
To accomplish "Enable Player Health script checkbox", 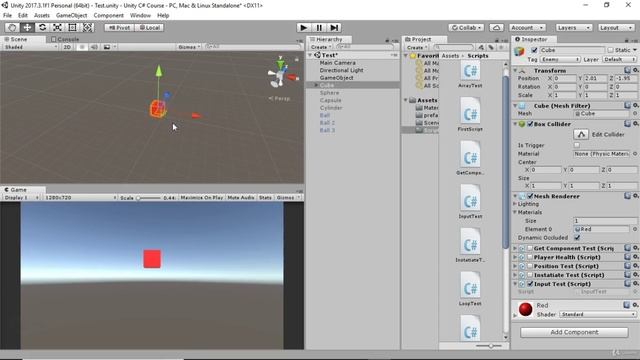I will [x=530, y=257].
